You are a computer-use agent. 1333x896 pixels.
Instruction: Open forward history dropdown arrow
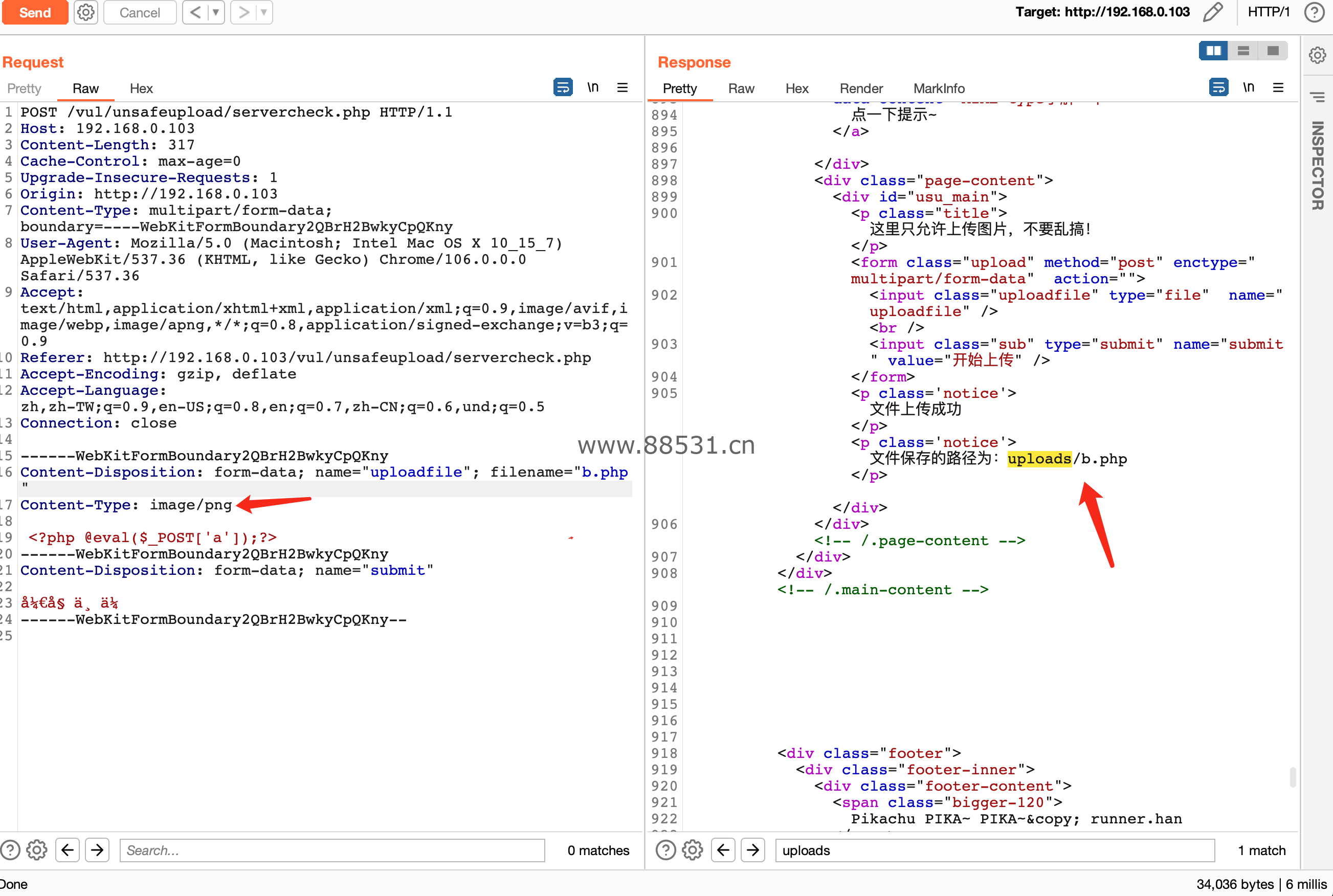(x=264, y=13)
